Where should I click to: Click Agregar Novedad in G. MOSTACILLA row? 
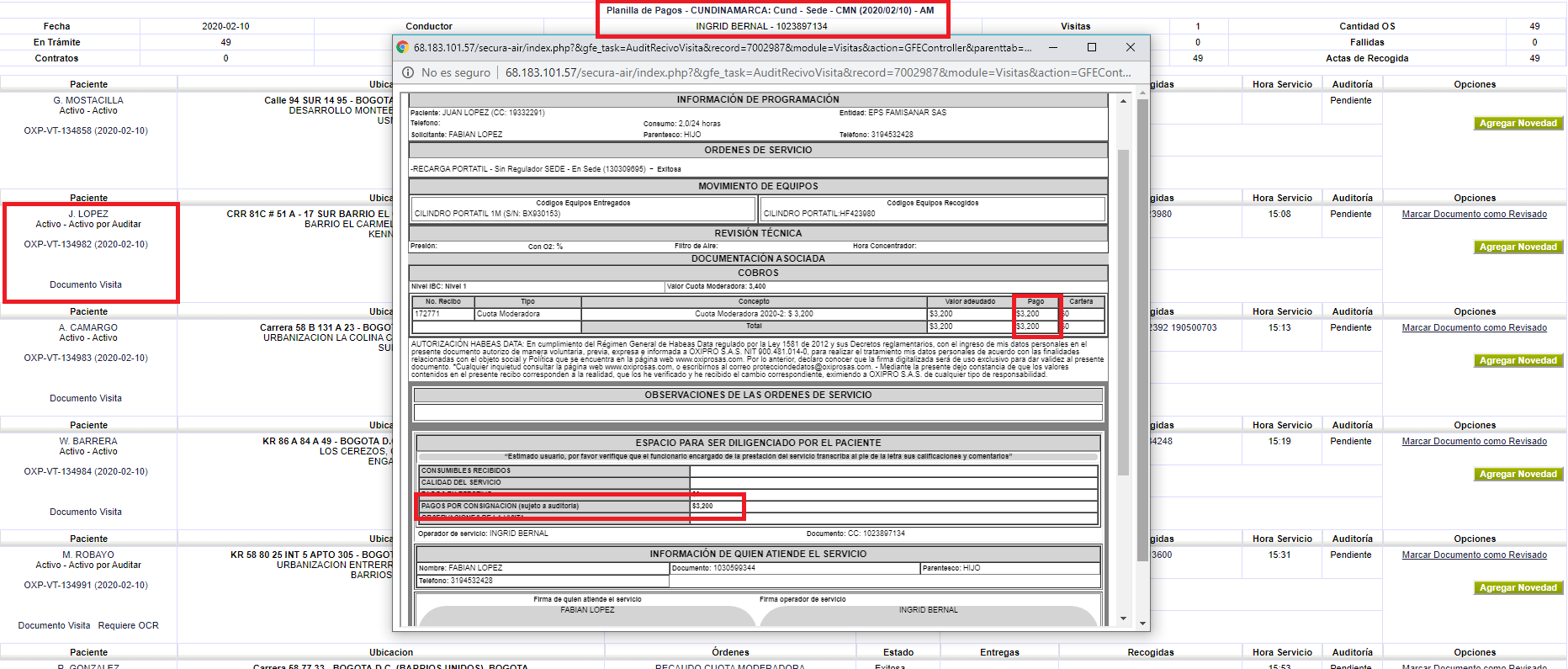click(x=1518, y=124)
